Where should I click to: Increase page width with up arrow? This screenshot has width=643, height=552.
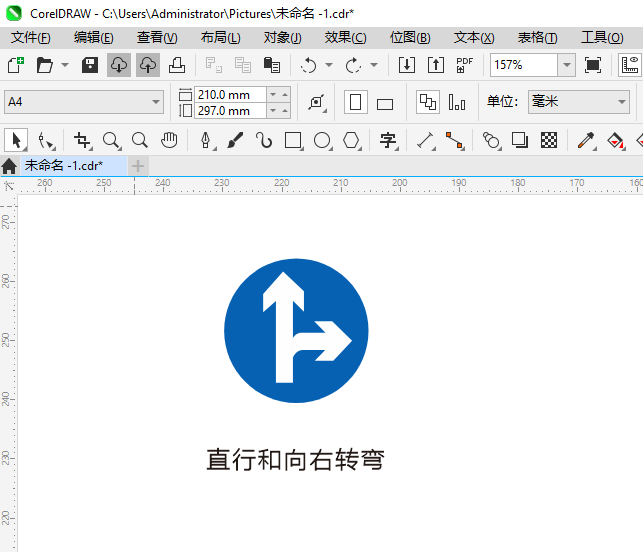coord(285,95)
